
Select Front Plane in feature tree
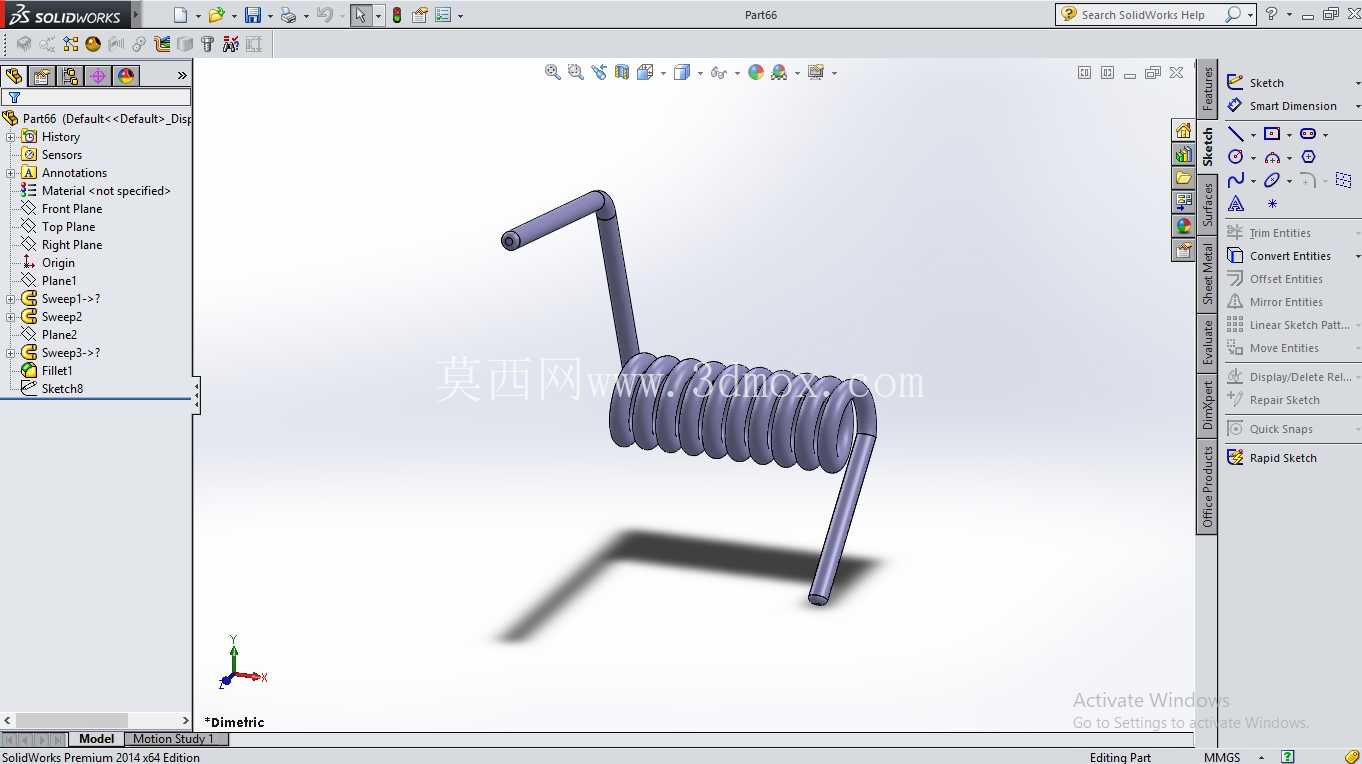[x=72, y=209]
